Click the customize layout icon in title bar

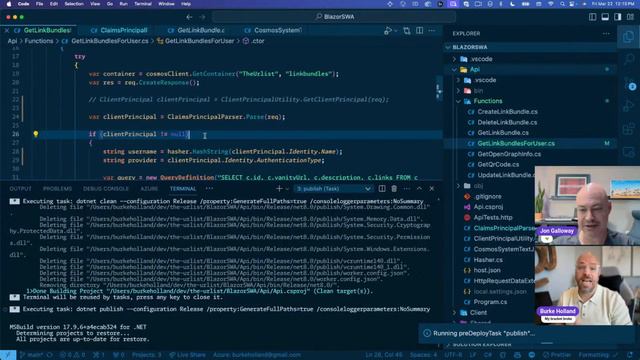(x=631, y=17)
